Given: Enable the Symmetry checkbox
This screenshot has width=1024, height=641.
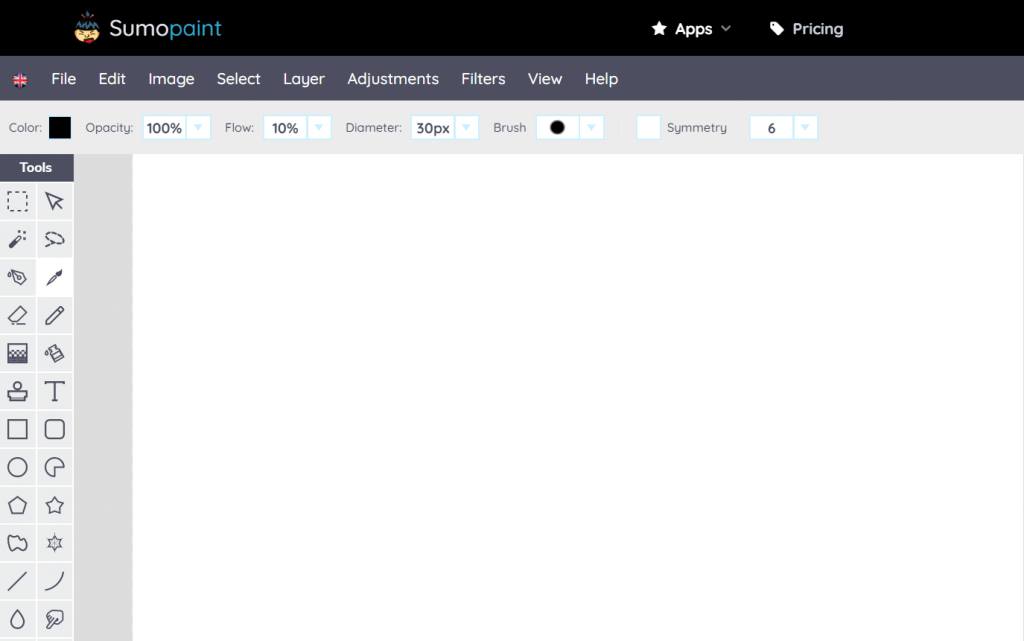Looking at the screenshot, I should pos(648,127).
